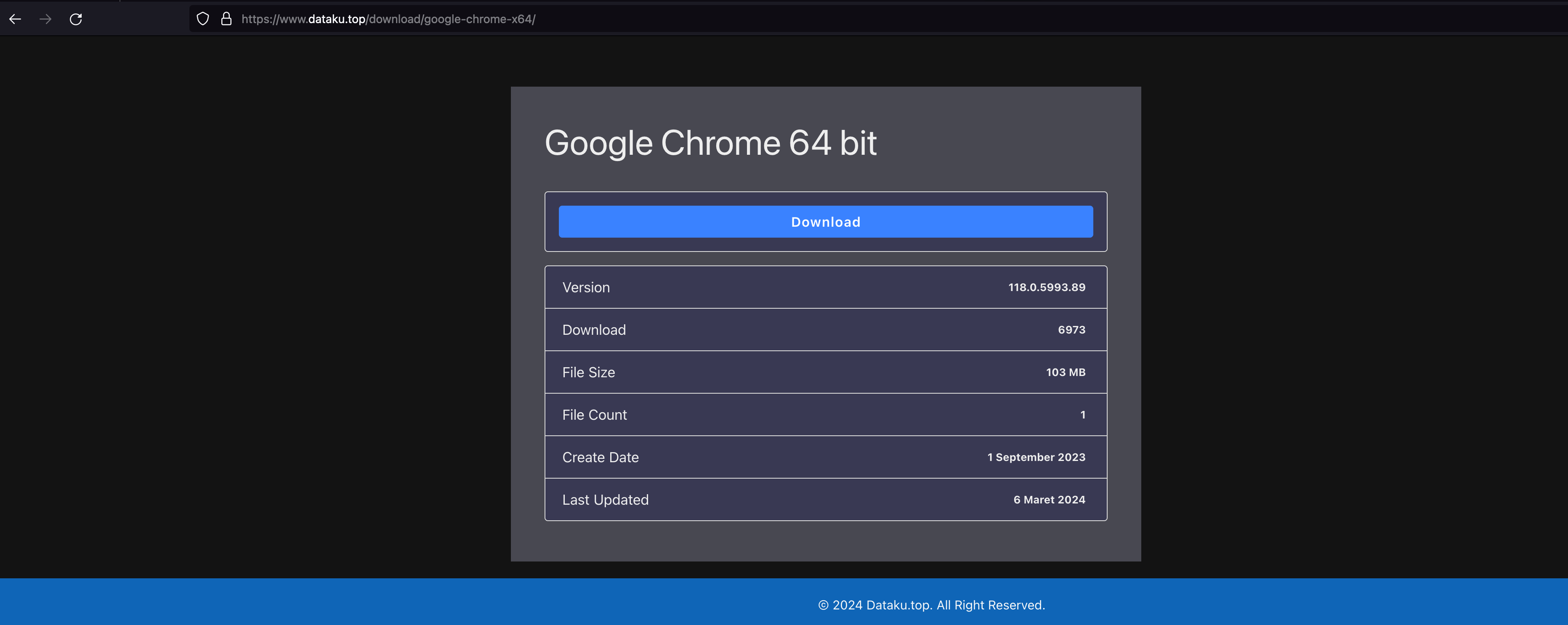This screenshot has width=1568, height=625.
Task: Click the Last Updated label
Action: tap(605, 500)
